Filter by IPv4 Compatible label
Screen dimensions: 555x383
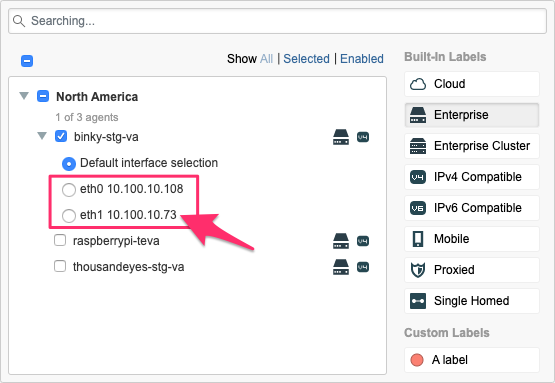pos(472,177)
